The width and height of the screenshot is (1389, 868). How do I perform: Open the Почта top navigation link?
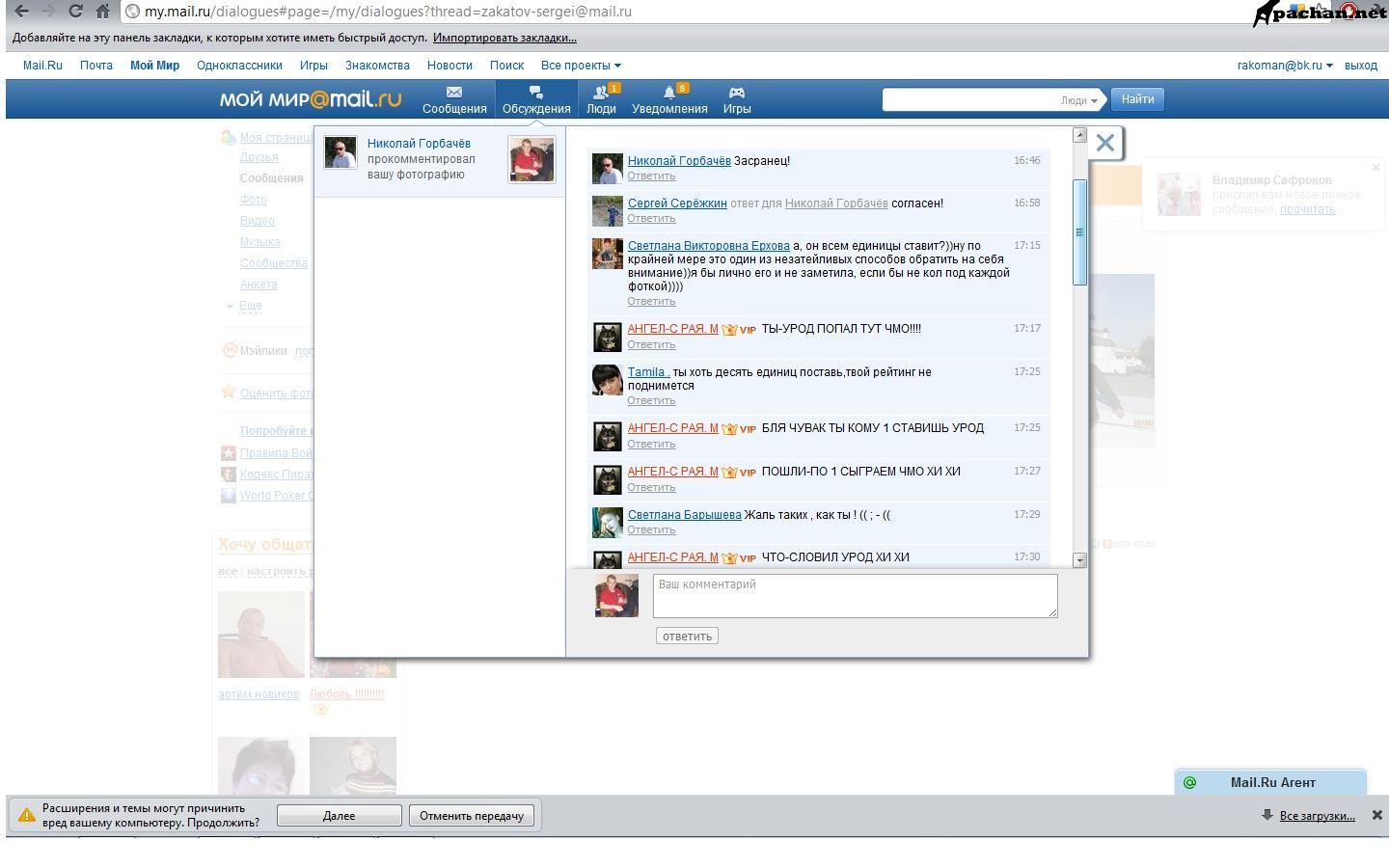click(96, 66)
